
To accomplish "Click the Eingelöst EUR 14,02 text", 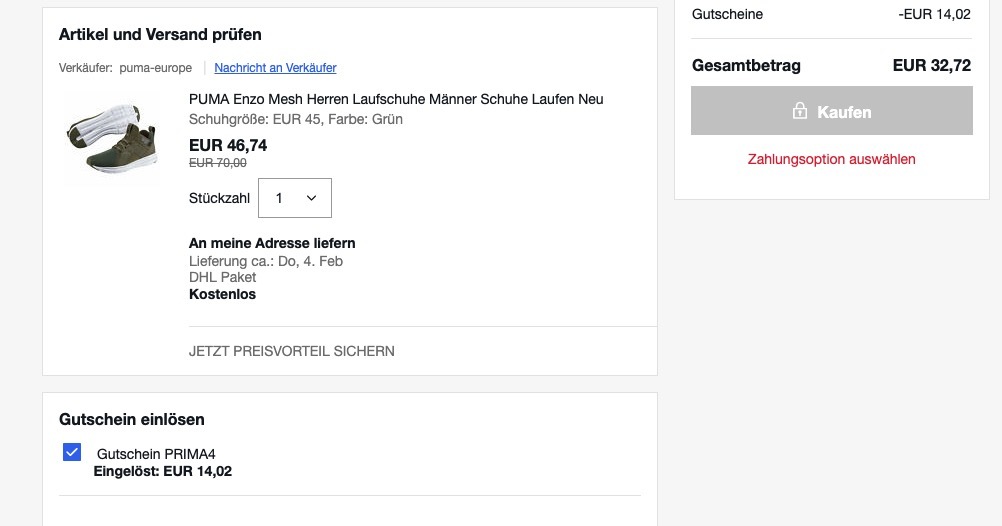I will click(x=162, y=471).
